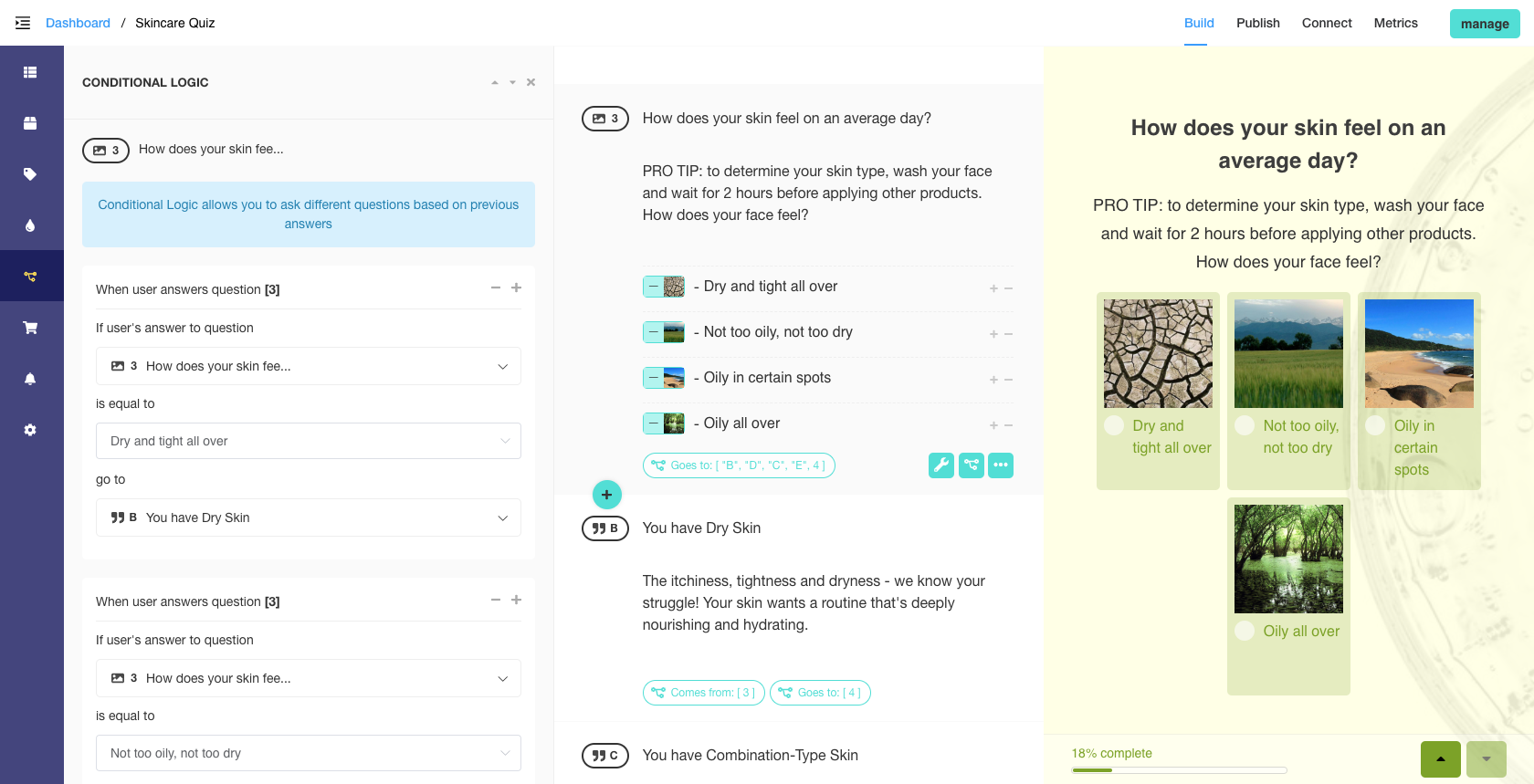
Task: Open 'You have Dry Skin' go-to dropdown
Action: pyautogui.click(x=309, y=517)
